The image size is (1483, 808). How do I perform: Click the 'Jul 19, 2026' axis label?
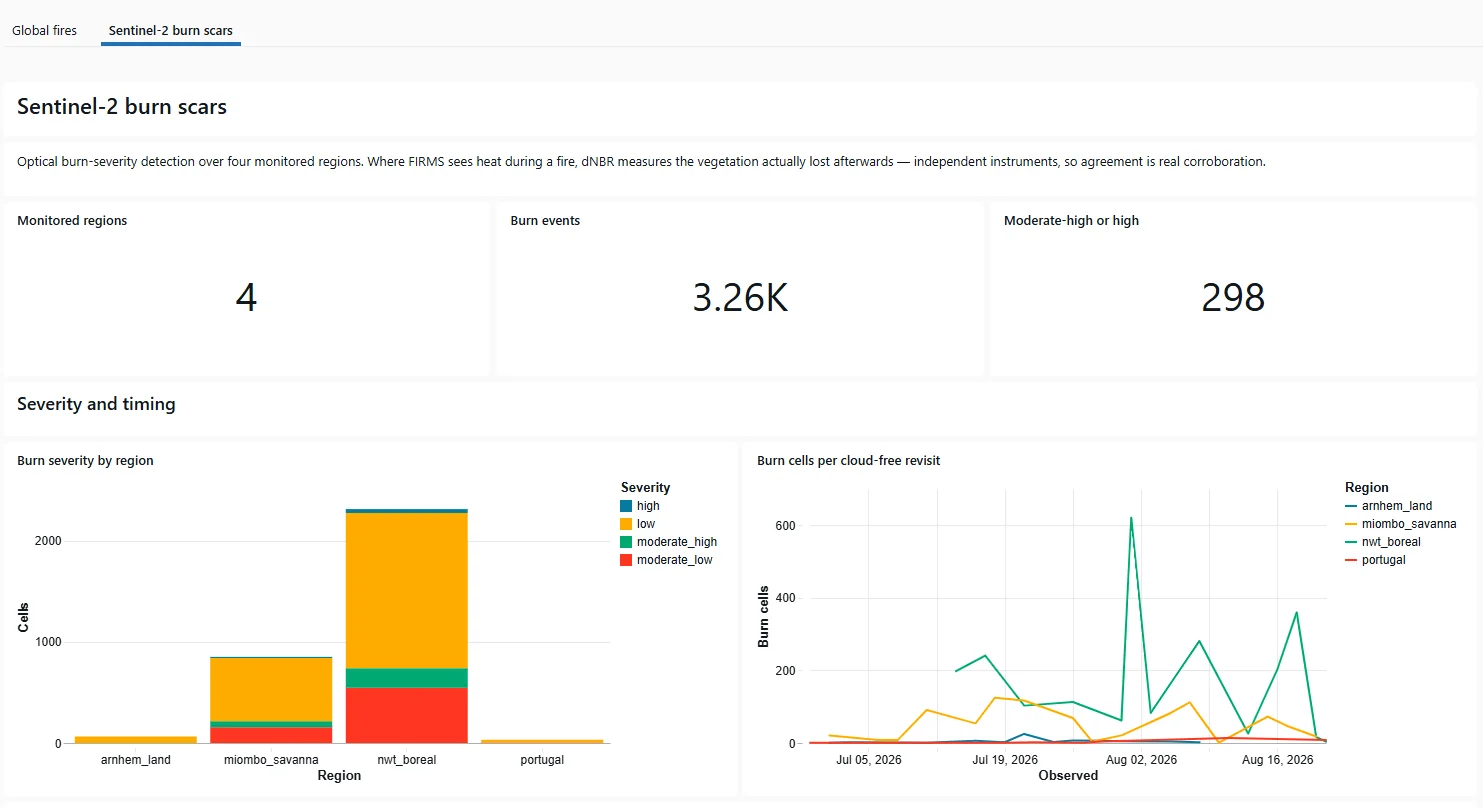tap(1005, 760)
